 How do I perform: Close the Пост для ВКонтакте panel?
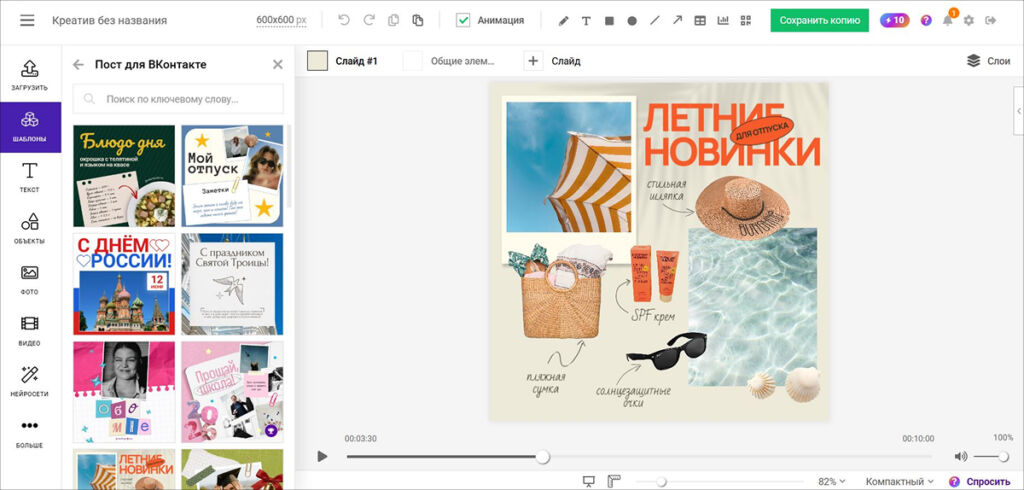pyautogui.click(x=278, y=65)
